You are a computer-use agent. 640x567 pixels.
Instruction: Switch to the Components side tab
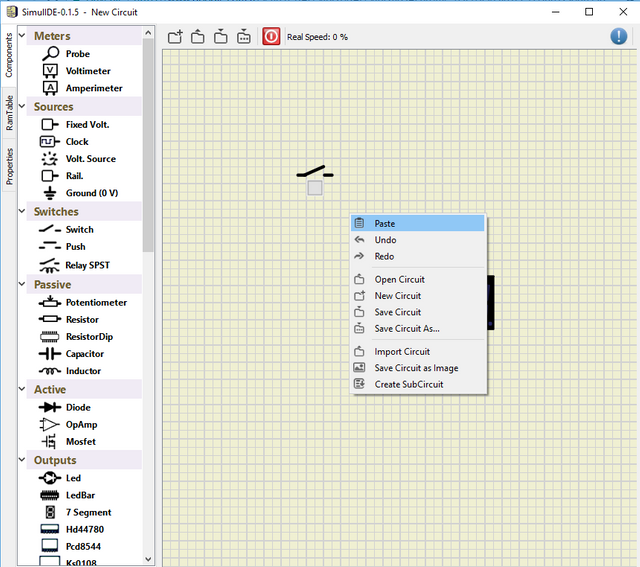point(9,56)
